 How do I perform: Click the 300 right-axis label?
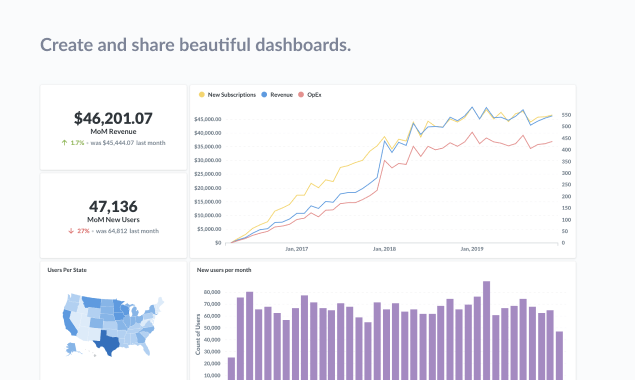[566, 173]
